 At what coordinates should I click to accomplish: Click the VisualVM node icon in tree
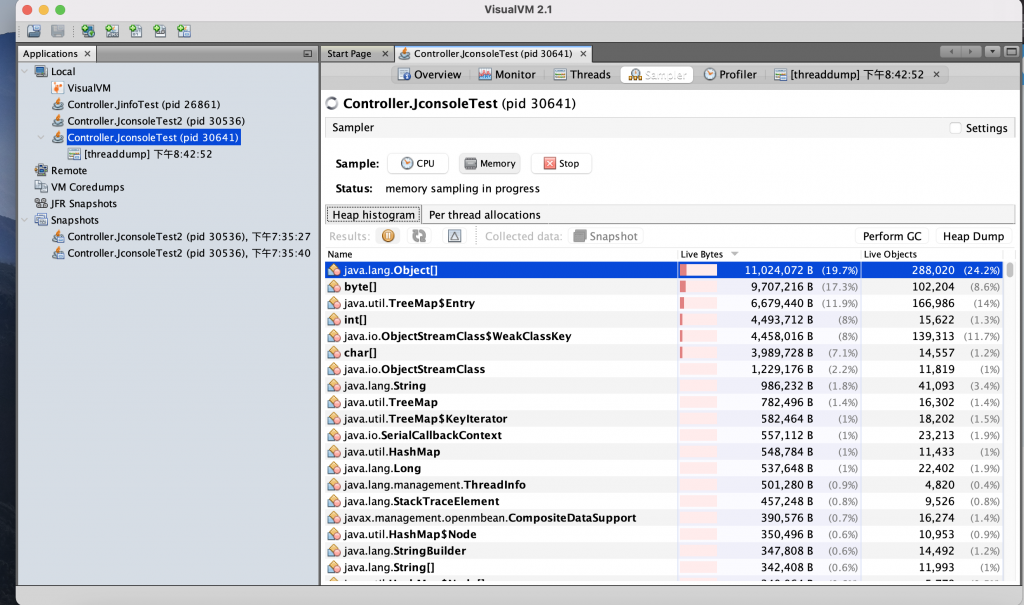[57, 88]
